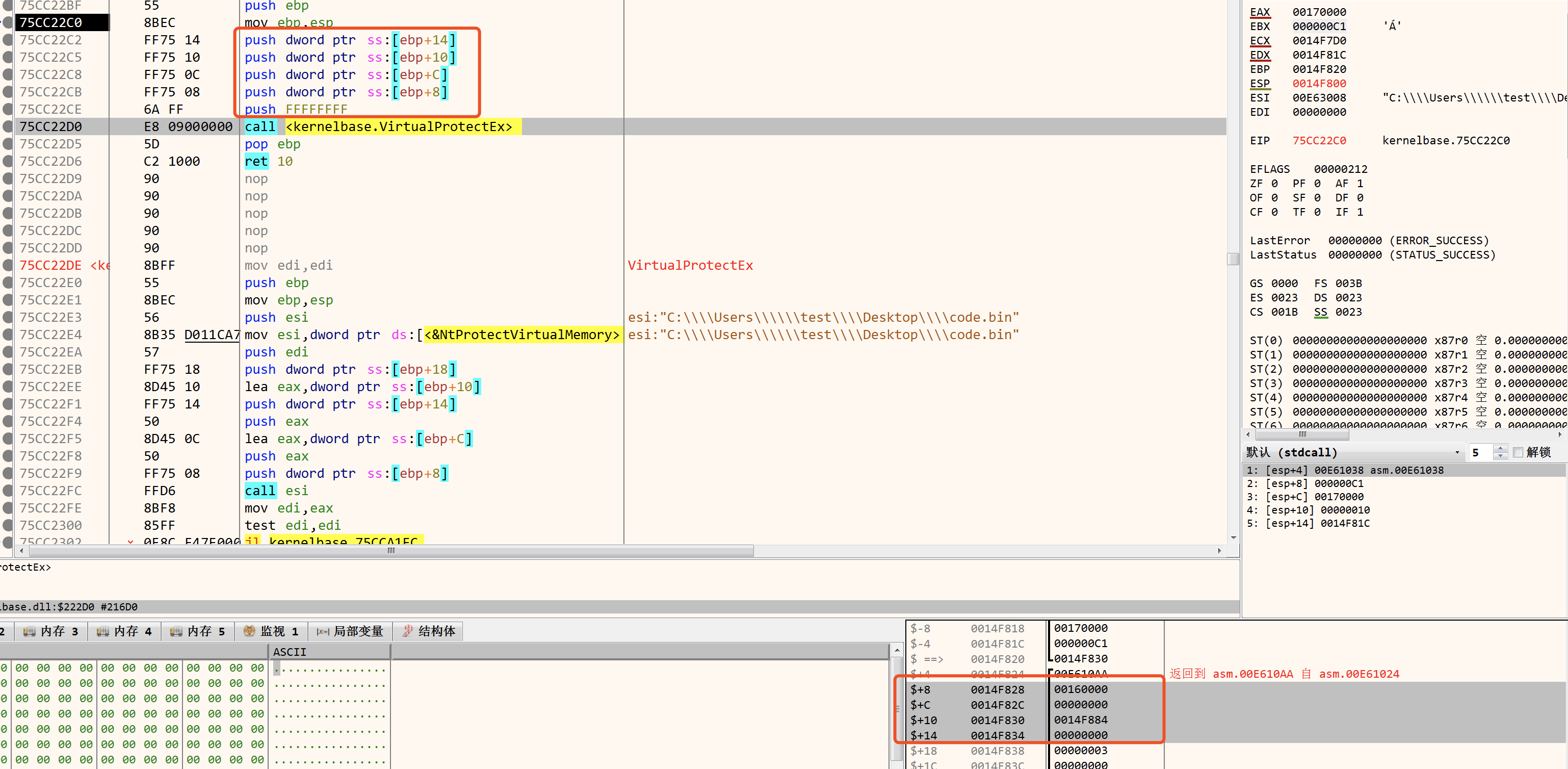Click the argument count field showing 5
The width and height of the screenshot is (1568, 769).
(x=1480, y=452)
